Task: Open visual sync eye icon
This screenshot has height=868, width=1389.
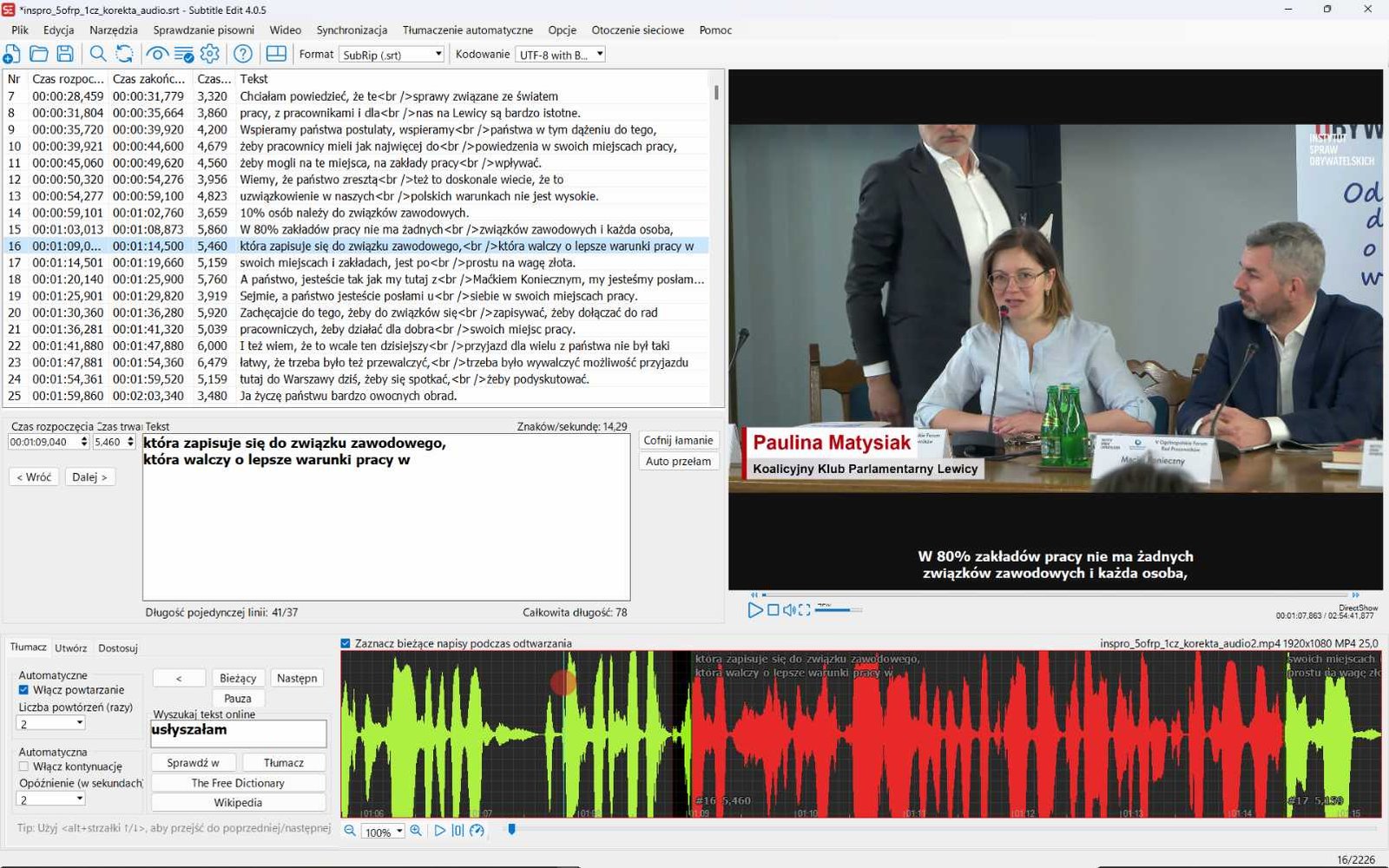Action: (157, 54)
